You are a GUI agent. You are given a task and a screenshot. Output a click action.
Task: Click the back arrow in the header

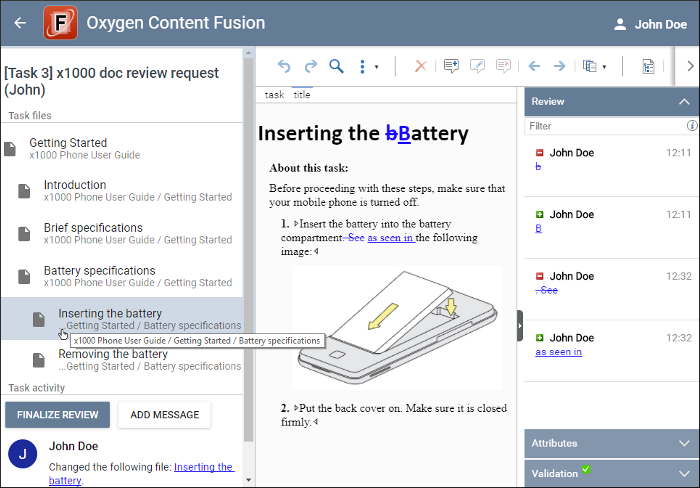[x=20, y=23]
